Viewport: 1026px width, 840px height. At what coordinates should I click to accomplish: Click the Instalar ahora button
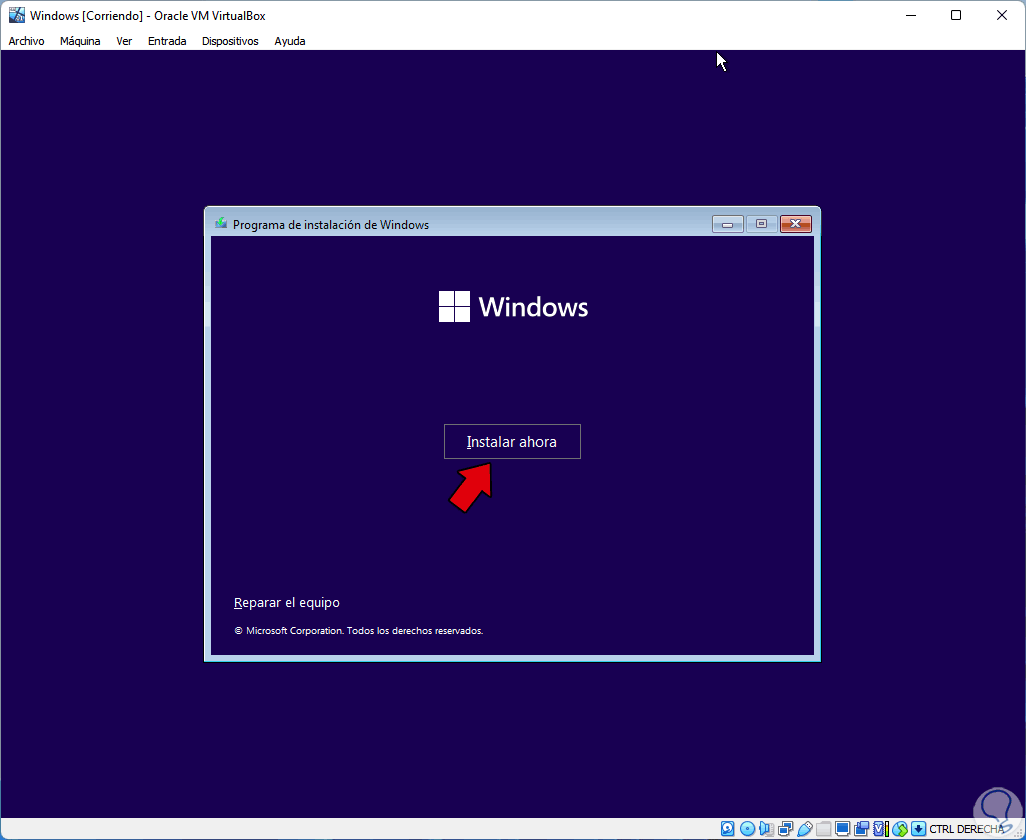coord(512,442)
